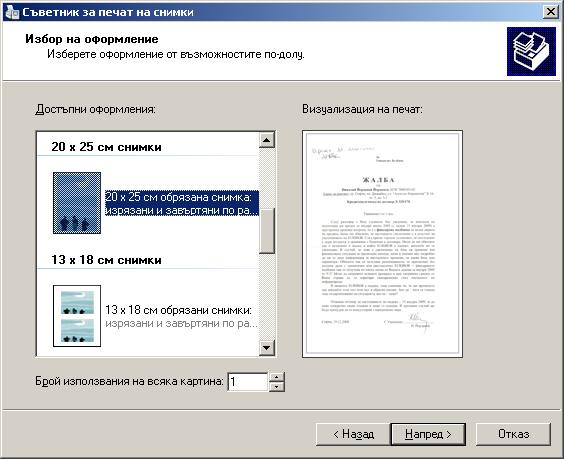Select the 13 x 18 см cropped layout thumbnail
Viewport: 564px width, 459px height.
77,316
